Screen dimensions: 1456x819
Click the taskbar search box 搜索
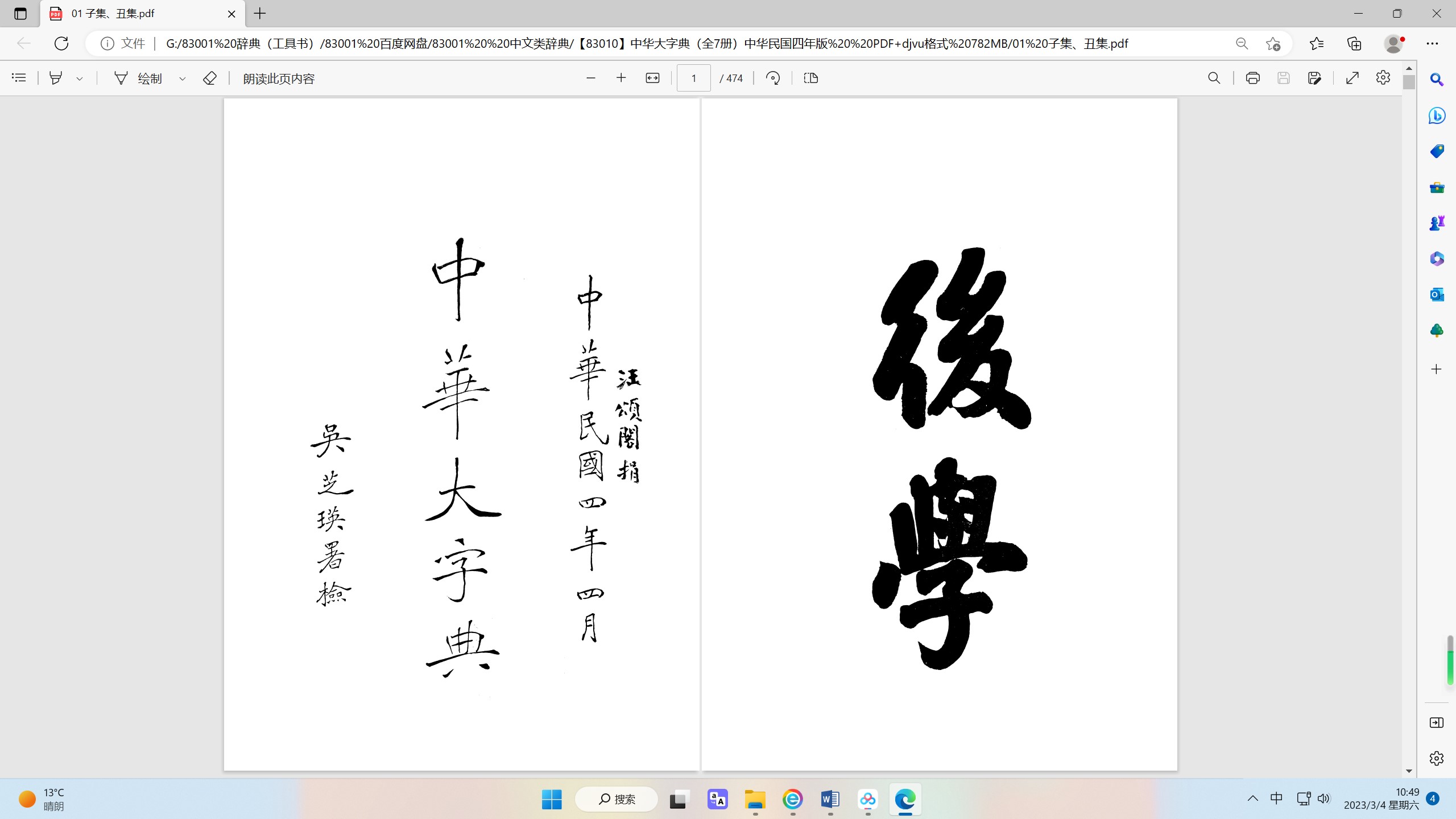pyautogui.click(x=617, y=799)
